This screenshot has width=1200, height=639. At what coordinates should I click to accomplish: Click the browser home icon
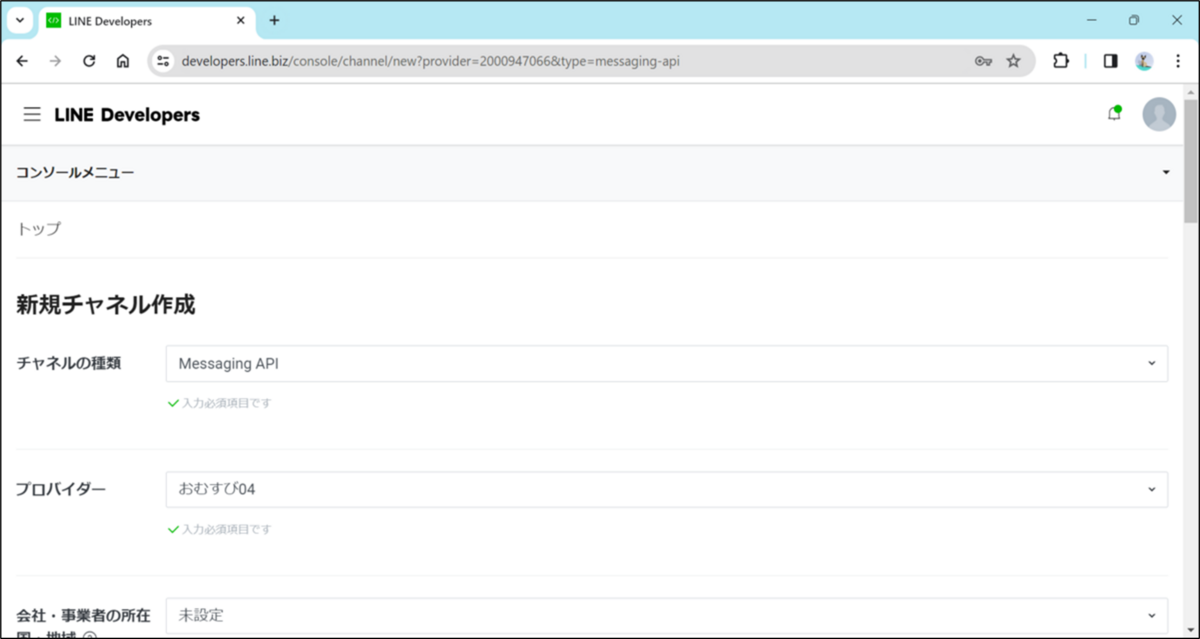coord(122,61)
